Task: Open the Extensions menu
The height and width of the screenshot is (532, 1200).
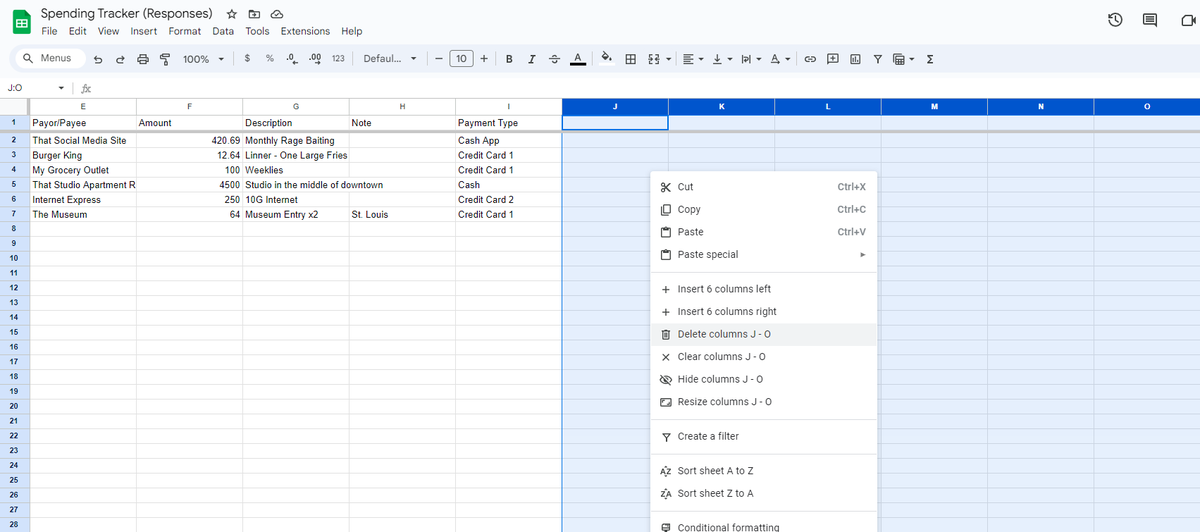Action: point(305,31)
